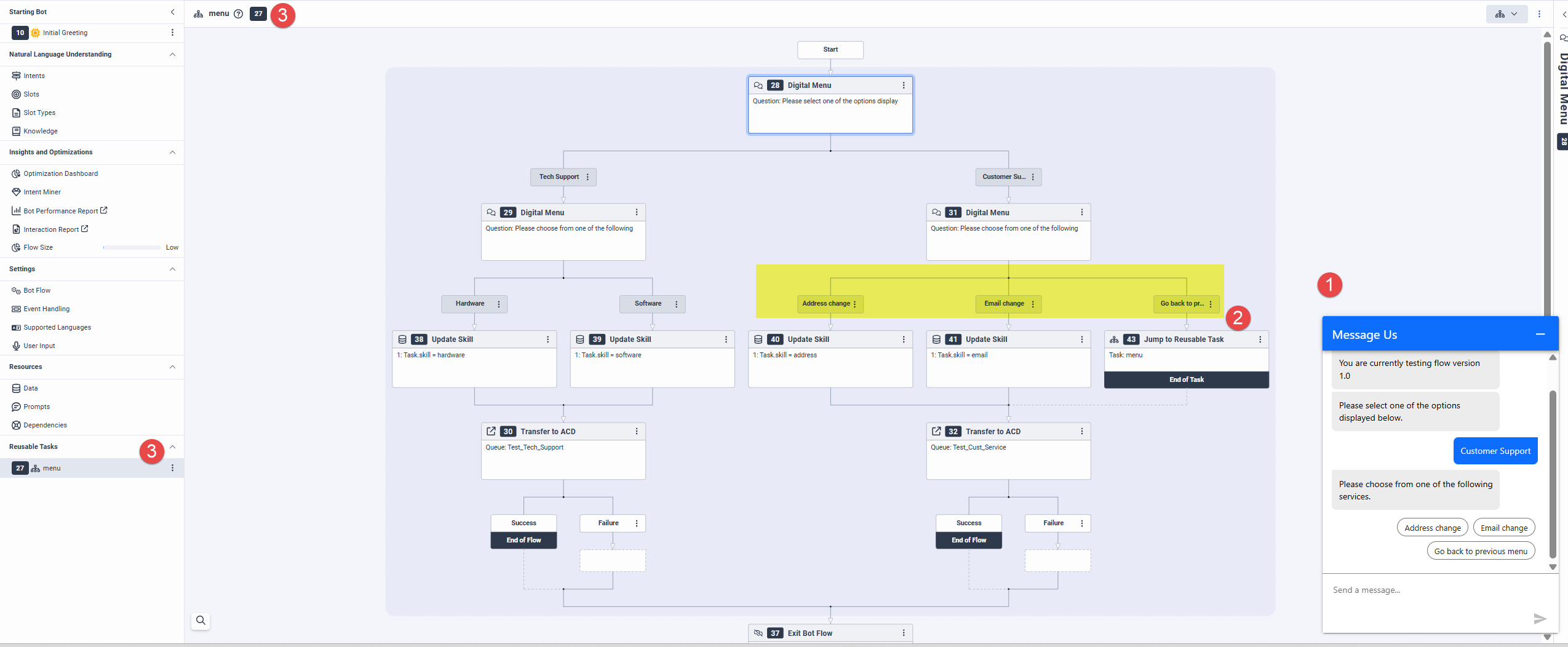The width and height of the screenshot is (1568, 647).
Task: Open options for Transfer to ACD 30
Action: coord(636,432)
